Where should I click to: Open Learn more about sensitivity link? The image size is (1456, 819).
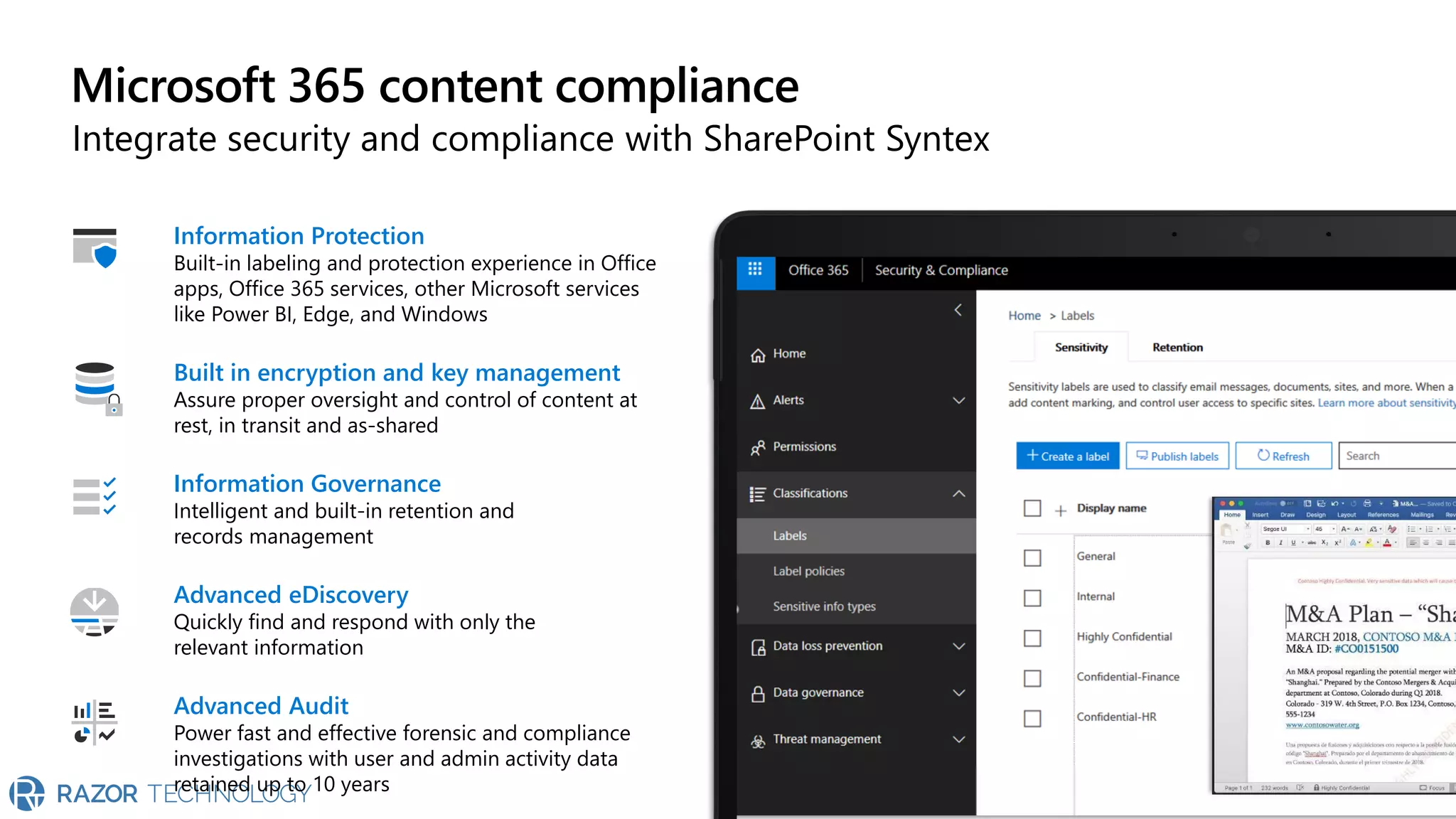pyautogui.click(x=1386, y=403)
